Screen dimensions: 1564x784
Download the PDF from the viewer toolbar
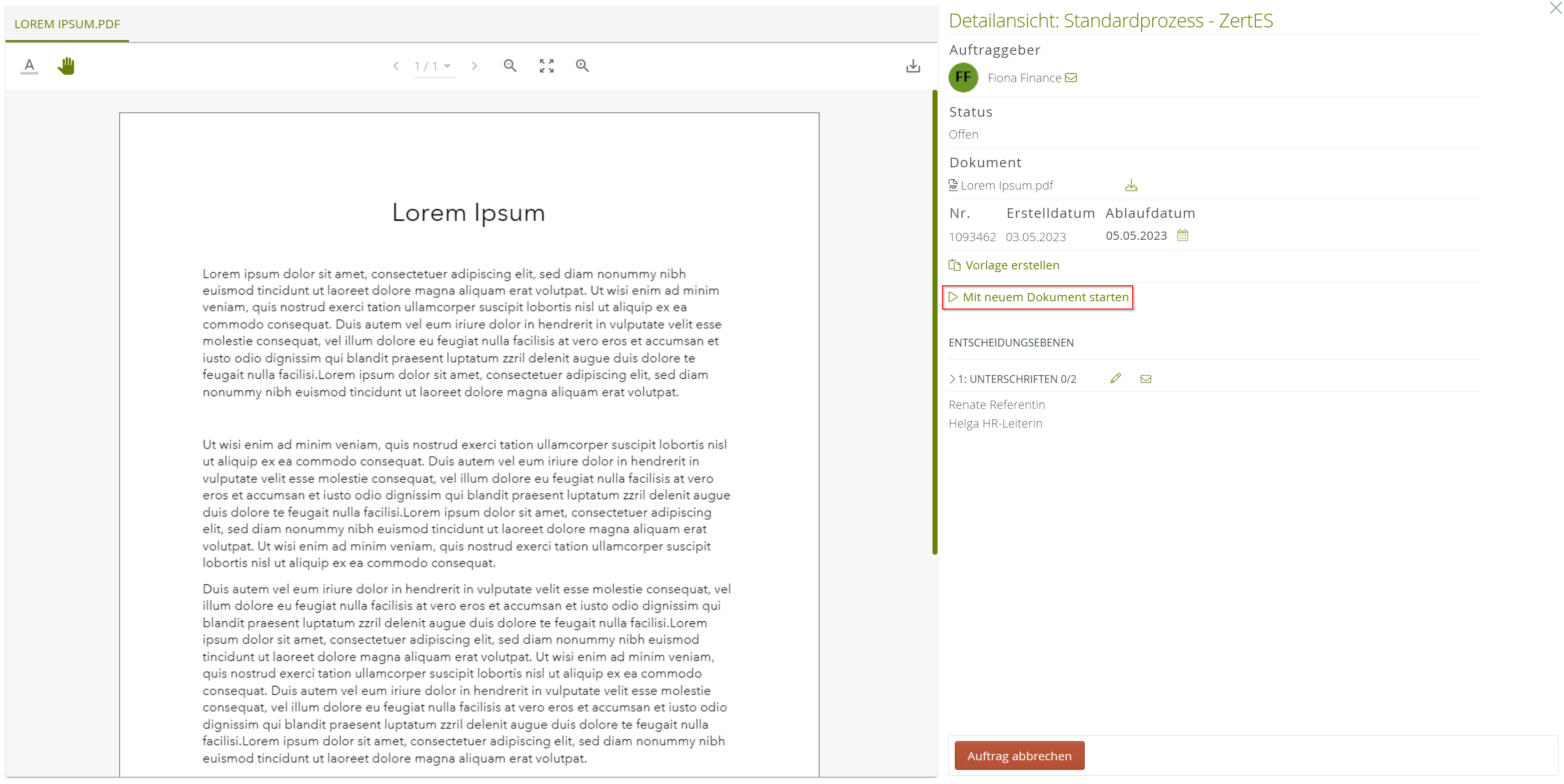tap(912, 66)
